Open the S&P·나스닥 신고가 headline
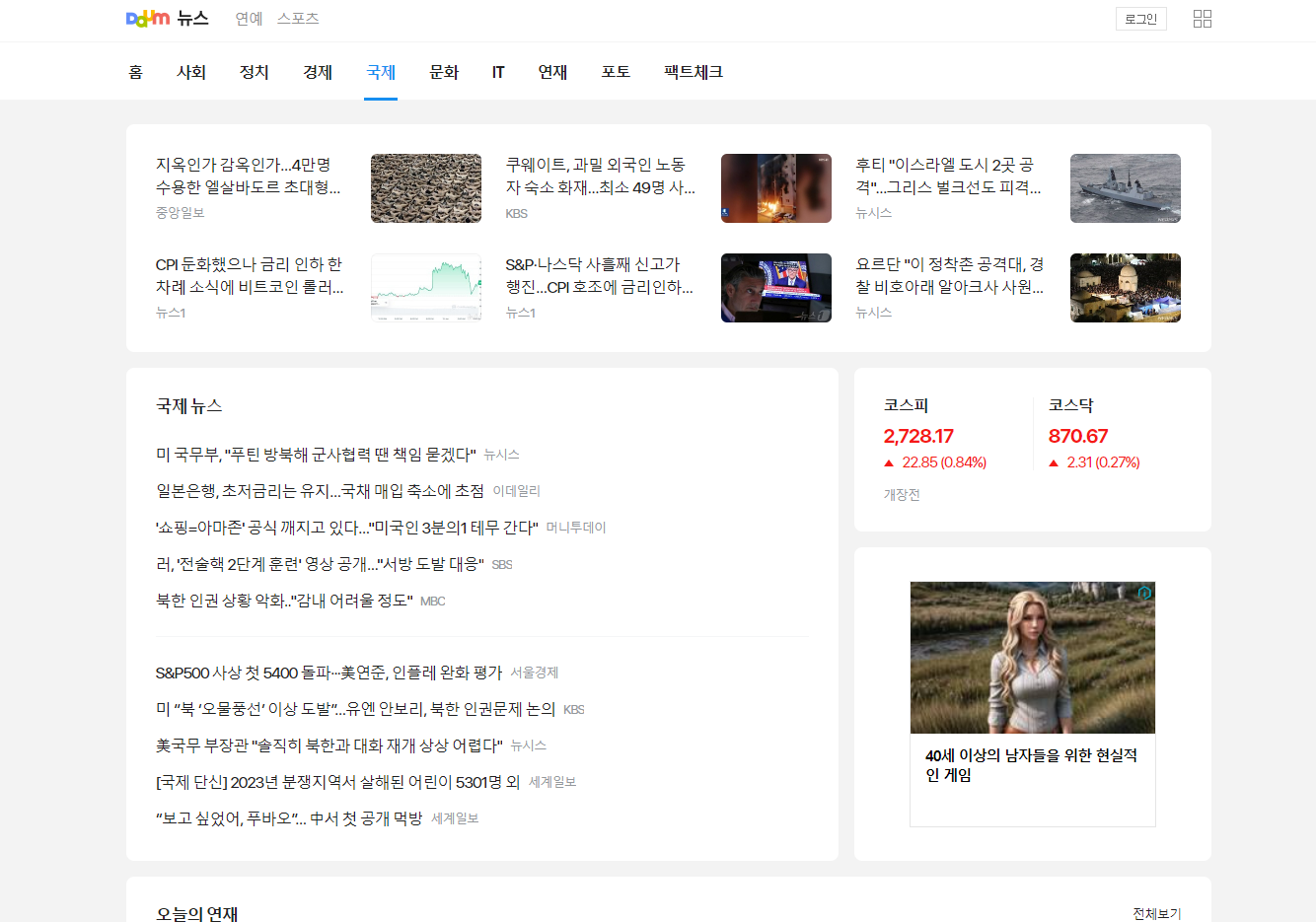 [600, 275]
